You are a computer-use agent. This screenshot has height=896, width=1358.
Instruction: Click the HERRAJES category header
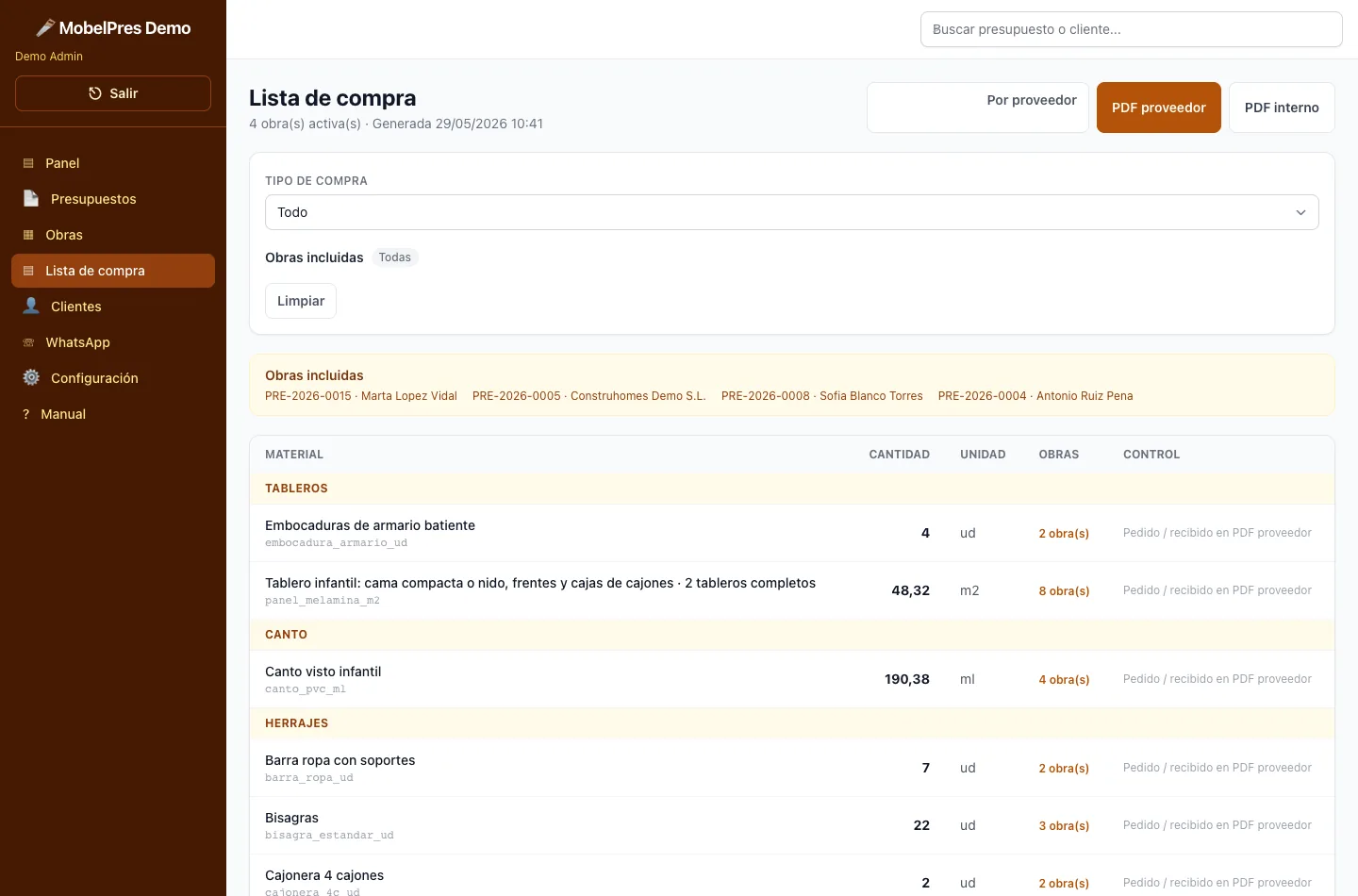tap(296, 723)
